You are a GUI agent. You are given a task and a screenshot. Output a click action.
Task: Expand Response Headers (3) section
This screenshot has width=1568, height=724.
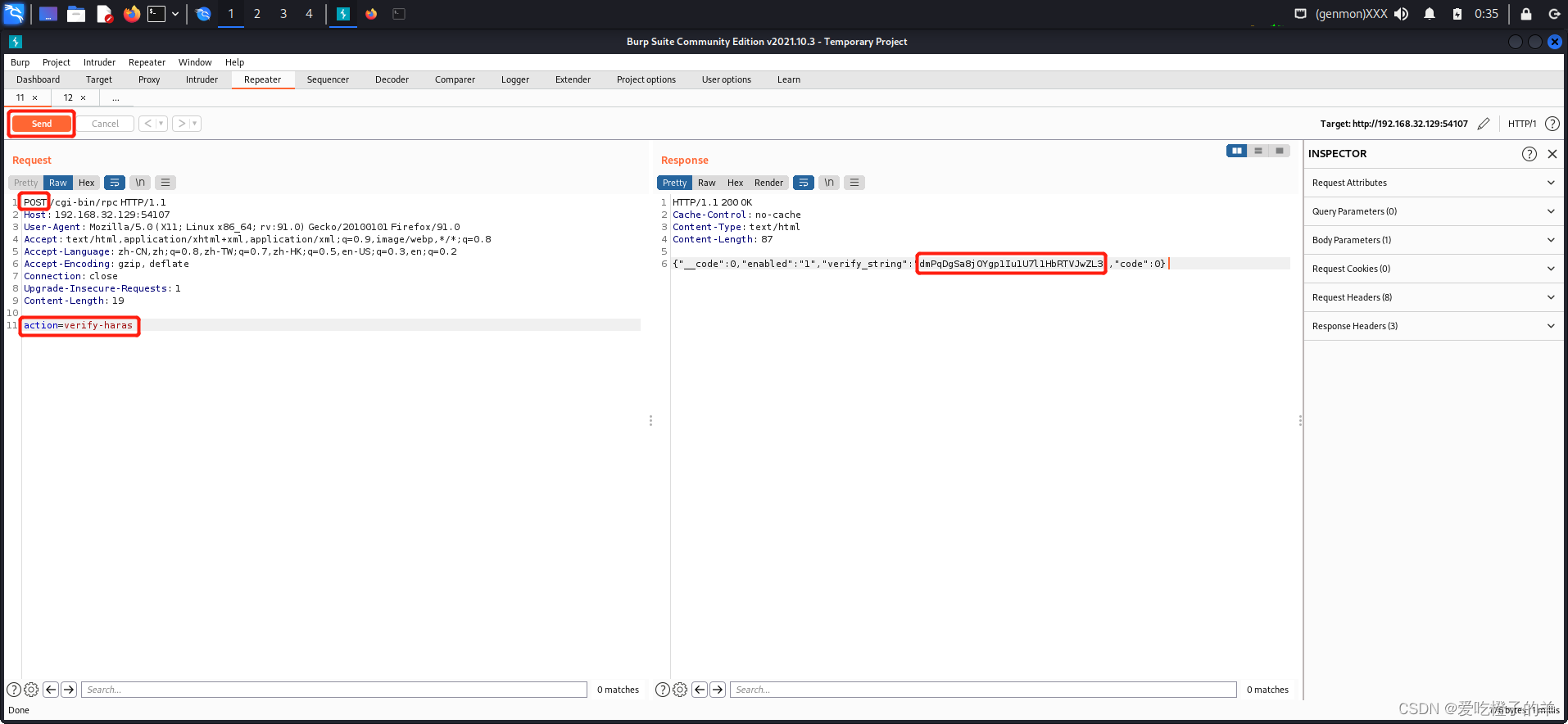click(x=1434, y=326)
